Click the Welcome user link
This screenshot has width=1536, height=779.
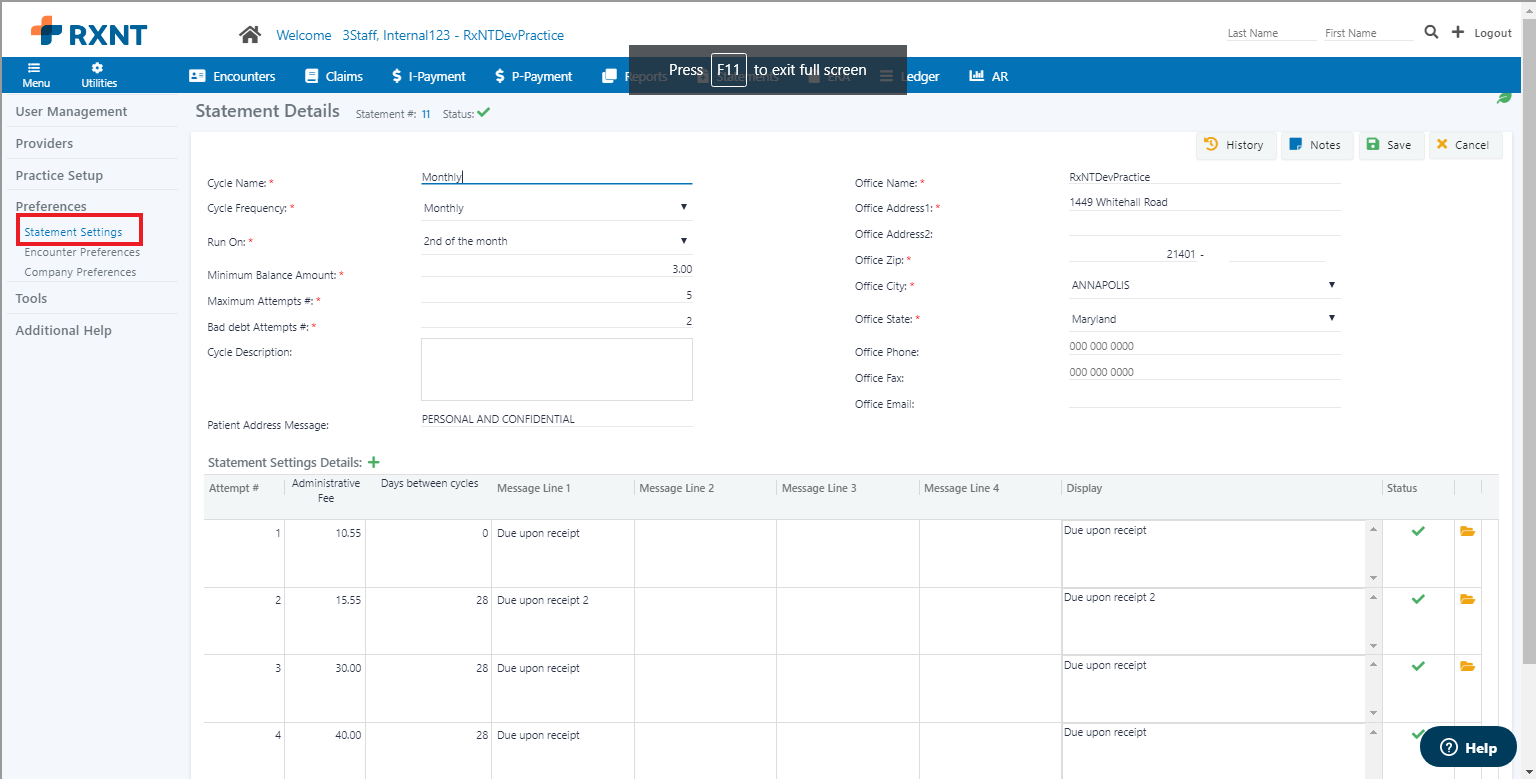(420, 35)
